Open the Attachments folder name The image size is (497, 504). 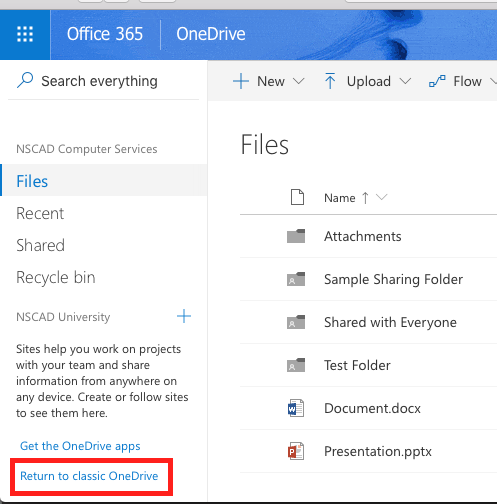pyautogui.click(x=363, y=236)
